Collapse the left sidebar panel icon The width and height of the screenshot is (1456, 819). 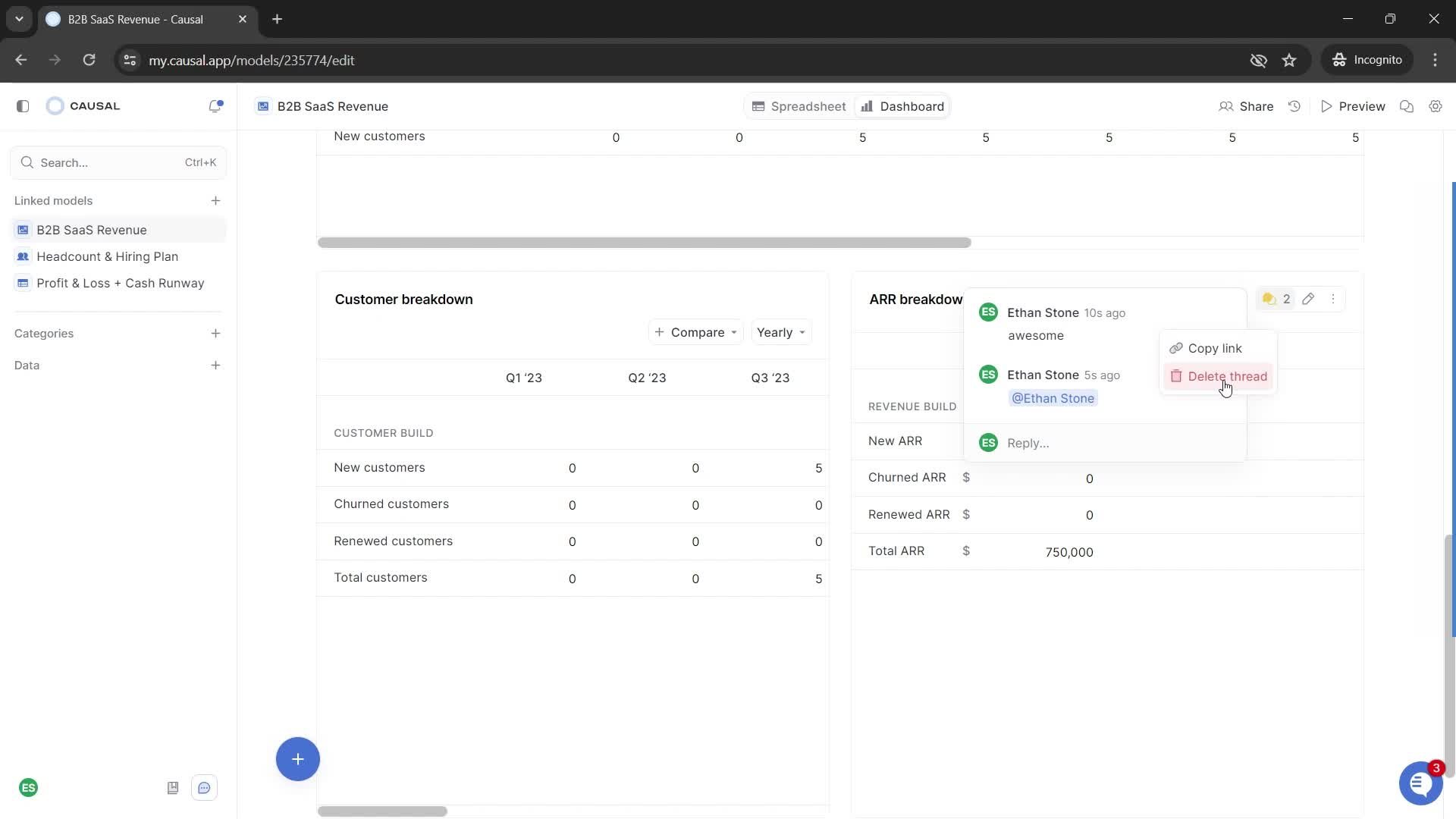click(x=23, y=106)
